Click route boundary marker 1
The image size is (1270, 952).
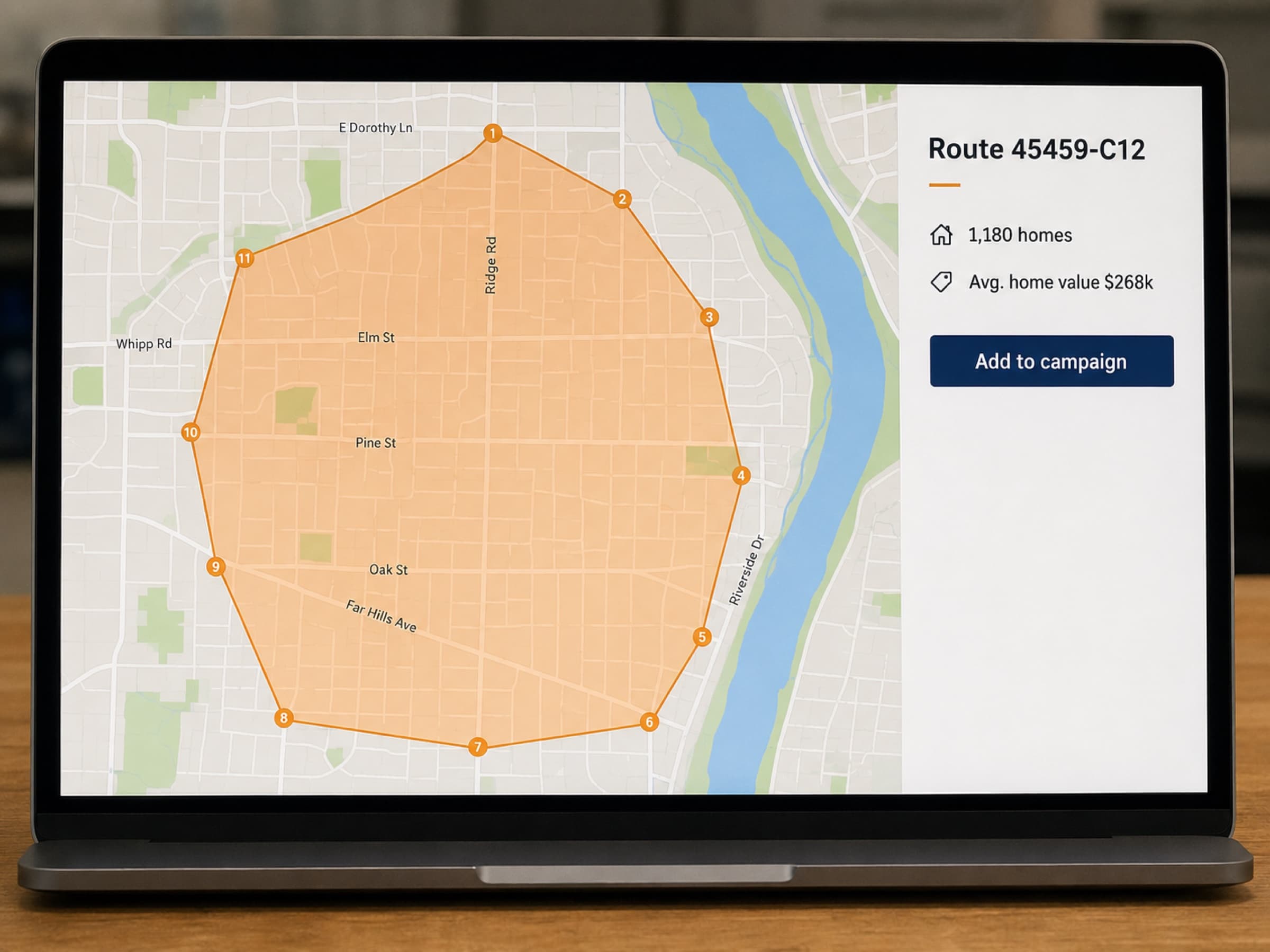click(x=492, y=134)
